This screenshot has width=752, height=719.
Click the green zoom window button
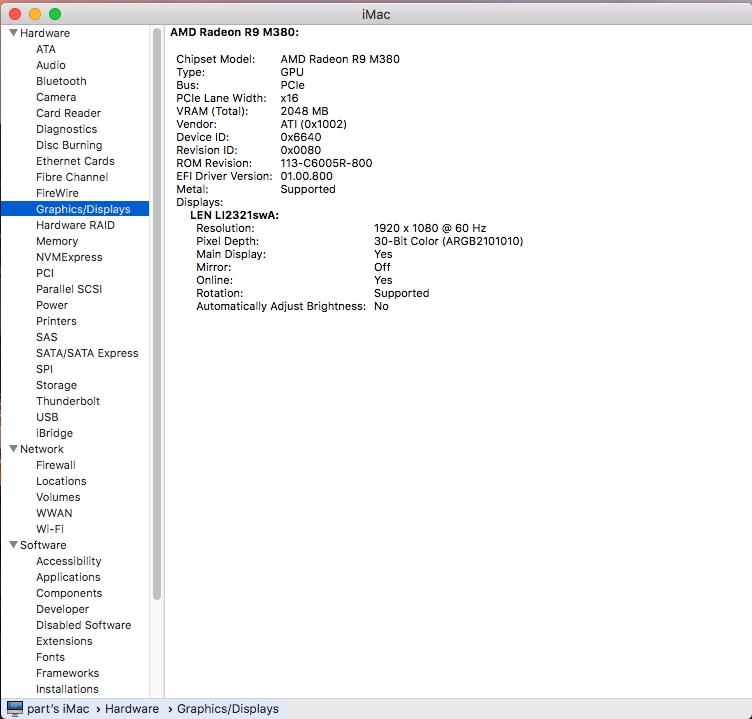tap(55, 14)
